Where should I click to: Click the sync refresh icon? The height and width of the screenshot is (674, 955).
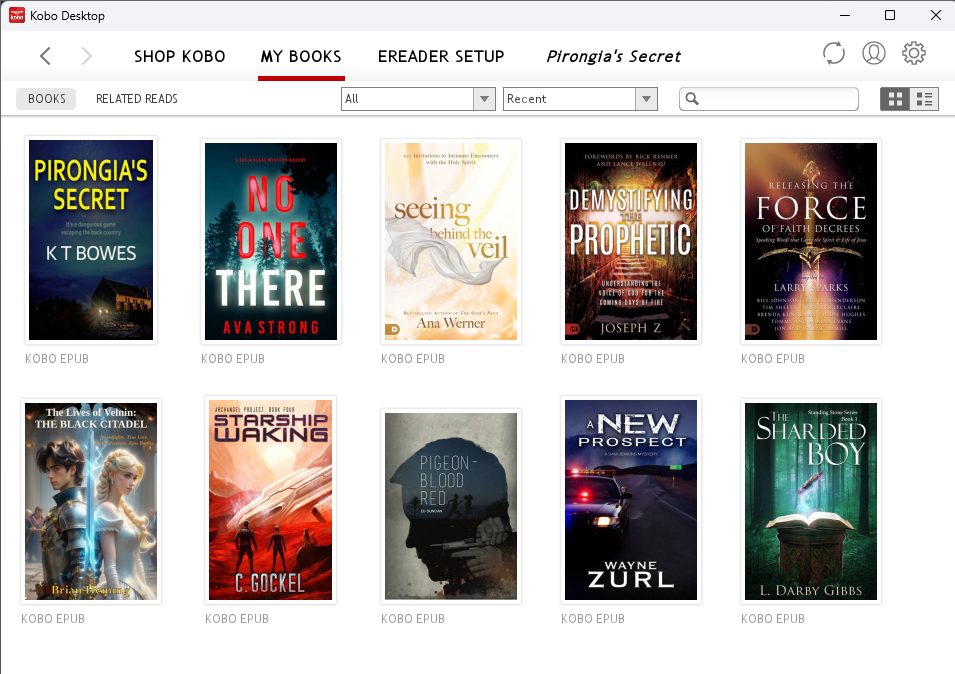834,52
